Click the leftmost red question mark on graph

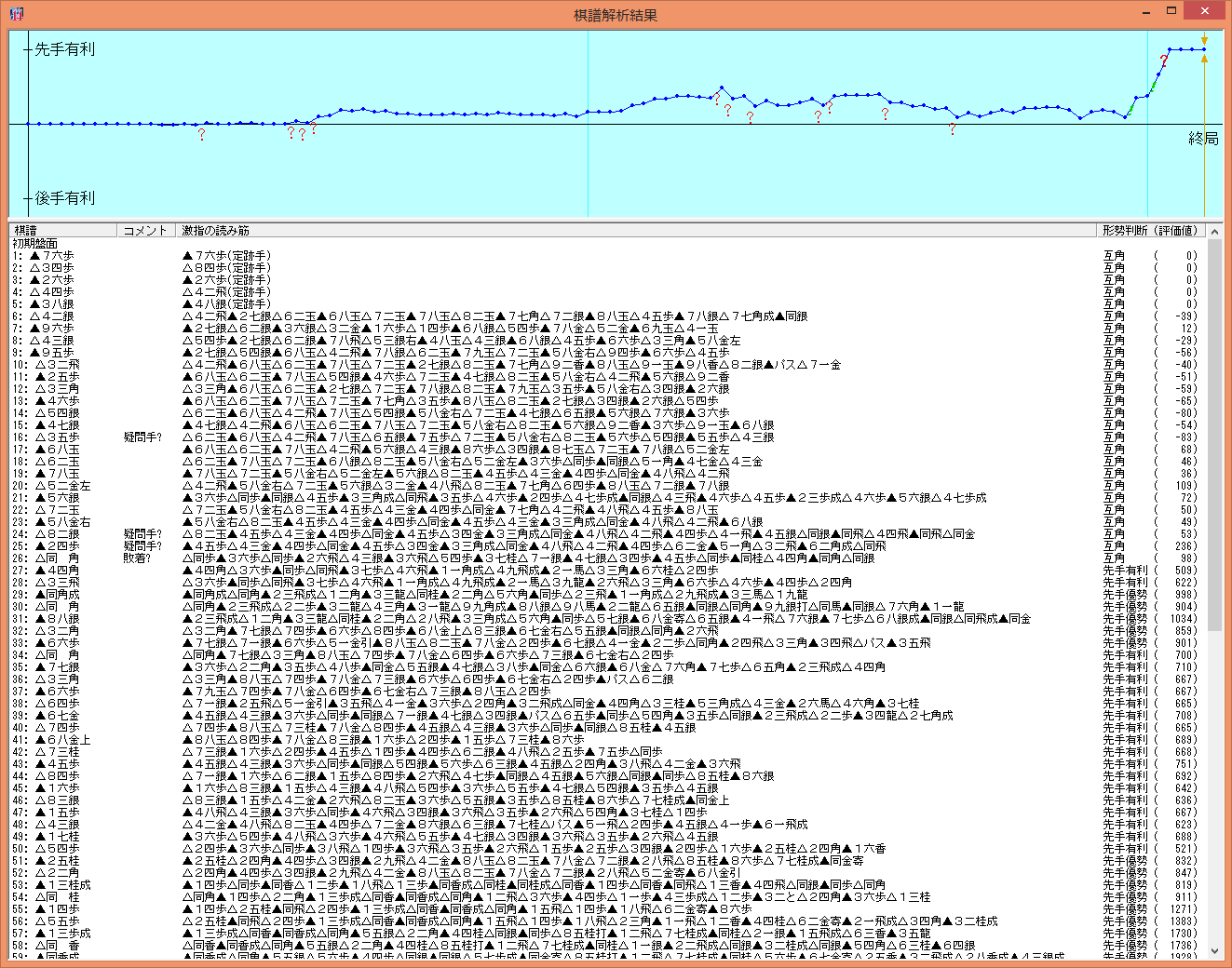coord(201,135)
